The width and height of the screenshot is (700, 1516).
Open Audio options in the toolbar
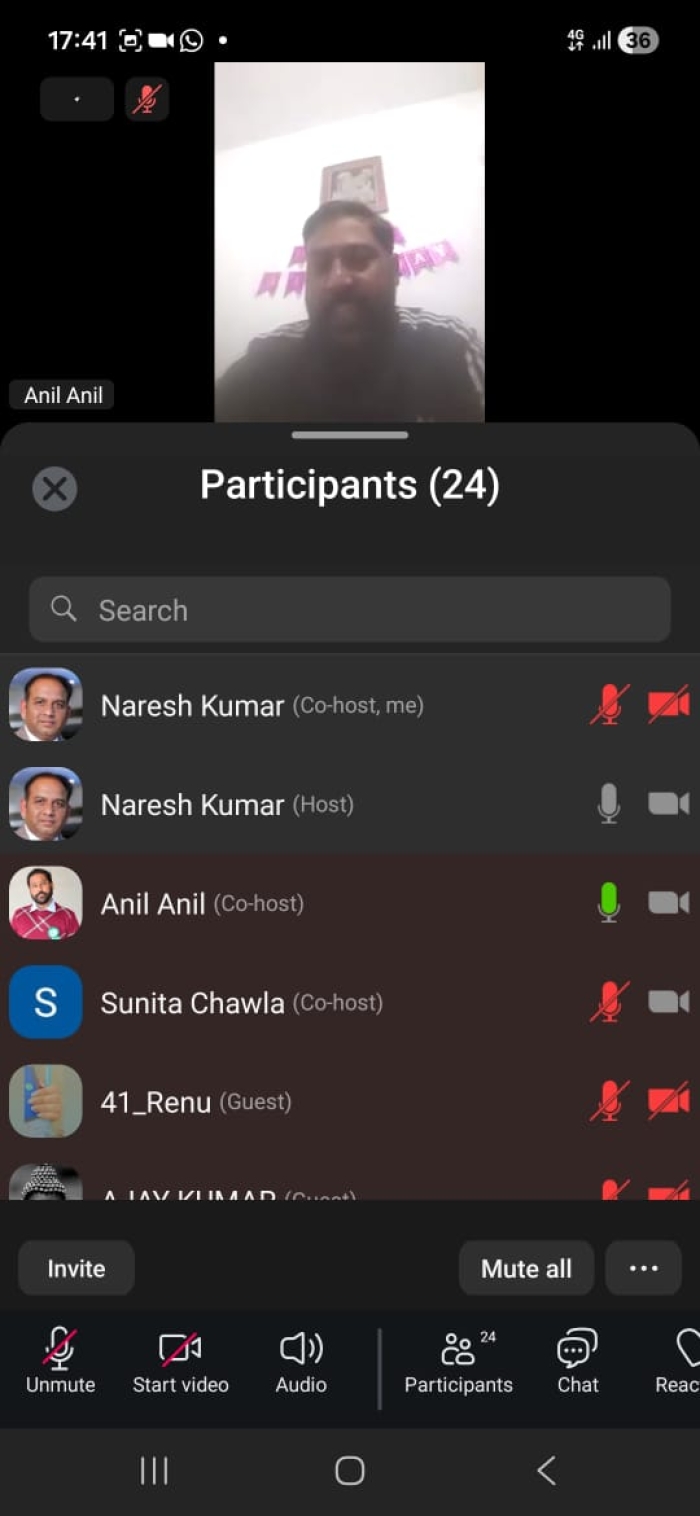pos(301,1361)
